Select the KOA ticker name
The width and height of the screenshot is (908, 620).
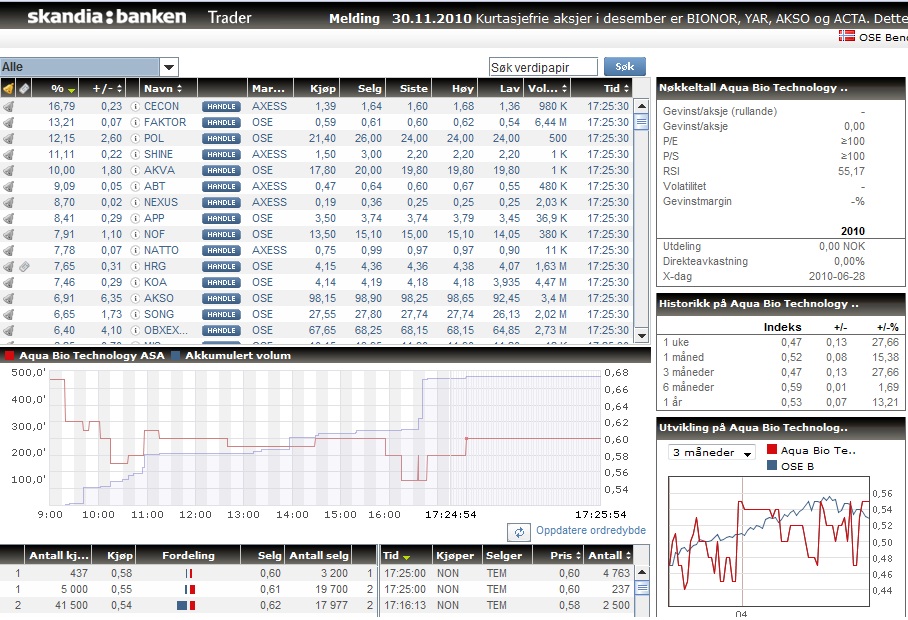point(155,283)
